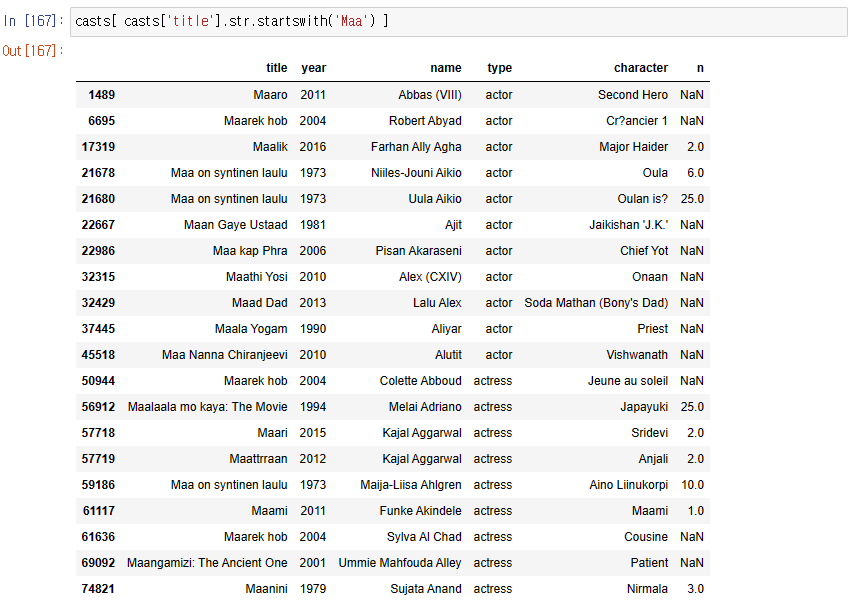Click the character cell 'Japayuki'
Screen dimensions: 852x605
(644, 407)
